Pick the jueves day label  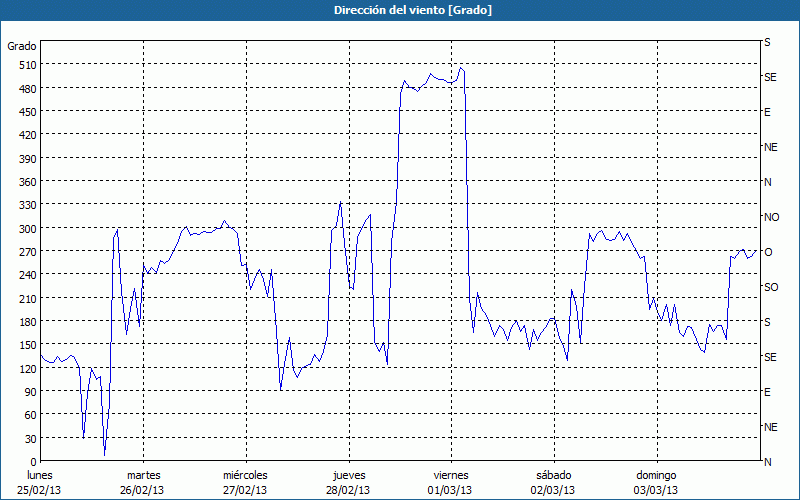(348, 475)
